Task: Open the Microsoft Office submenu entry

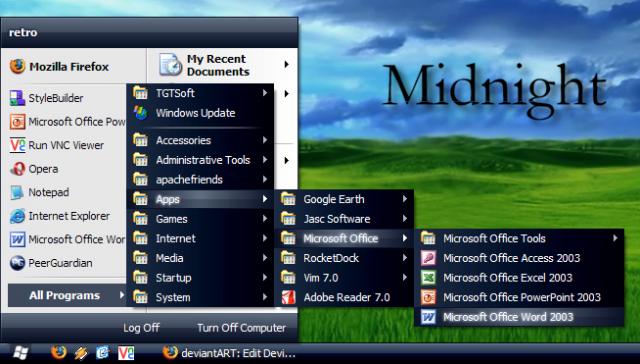Action: [x=344, y=238]
